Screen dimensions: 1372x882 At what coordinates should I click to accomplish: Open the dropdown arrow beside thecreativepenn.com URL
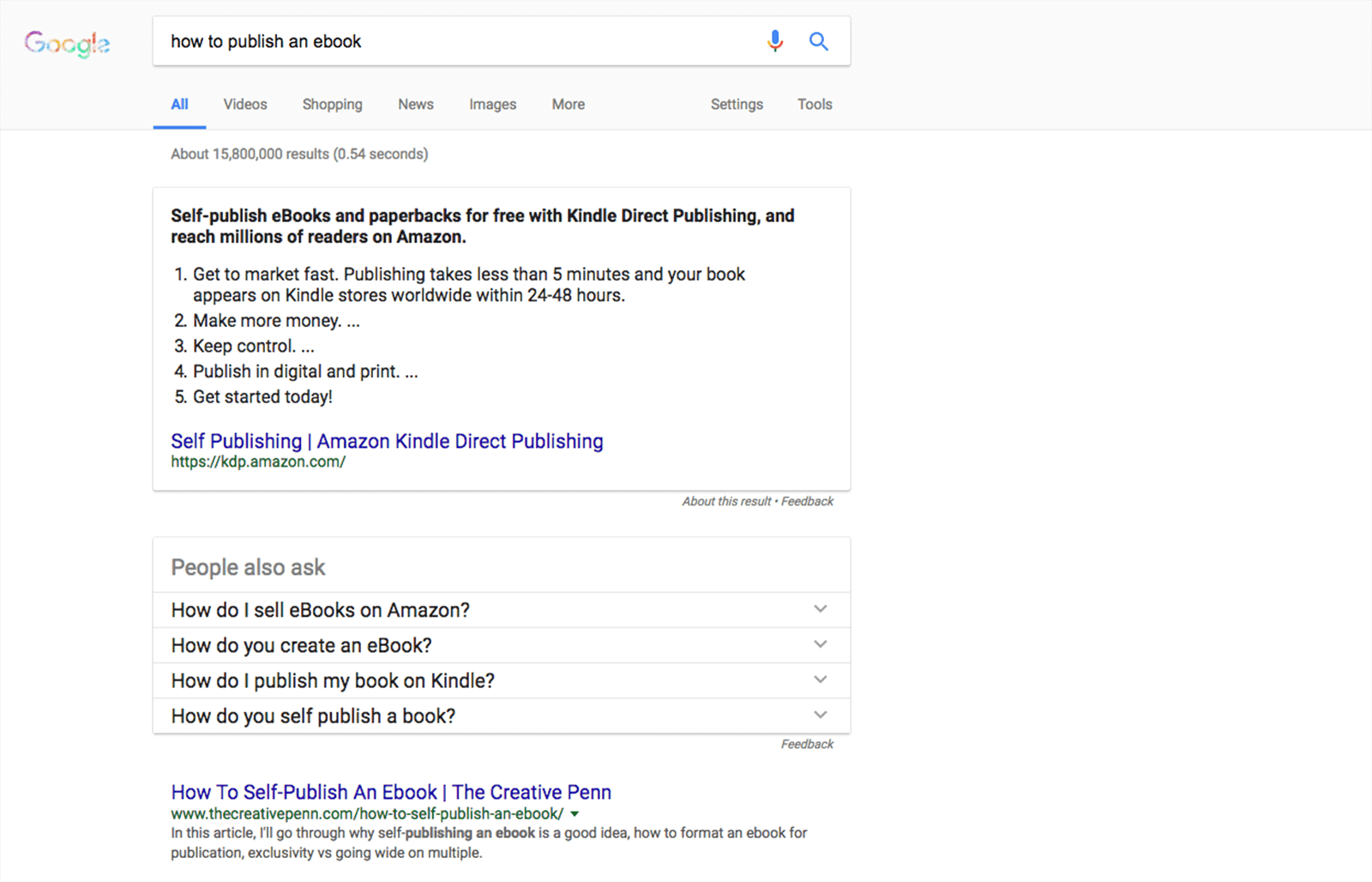point(575,814)
